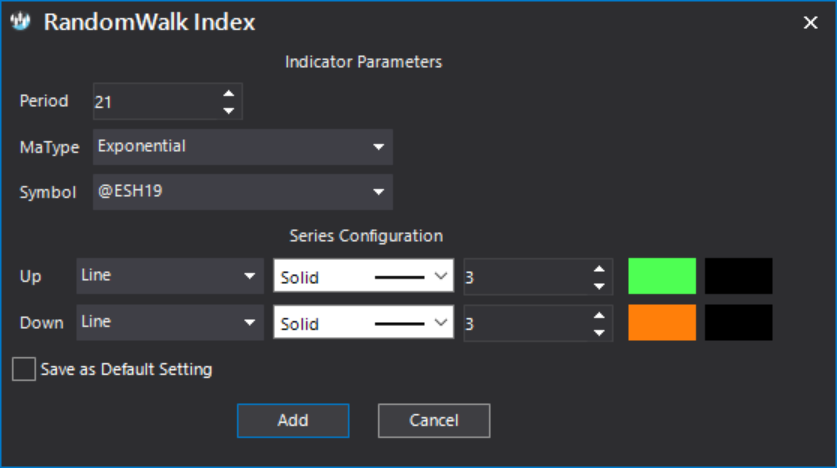Click the Cancel button
The image size is (837, 468).
[x=434, y=421]
